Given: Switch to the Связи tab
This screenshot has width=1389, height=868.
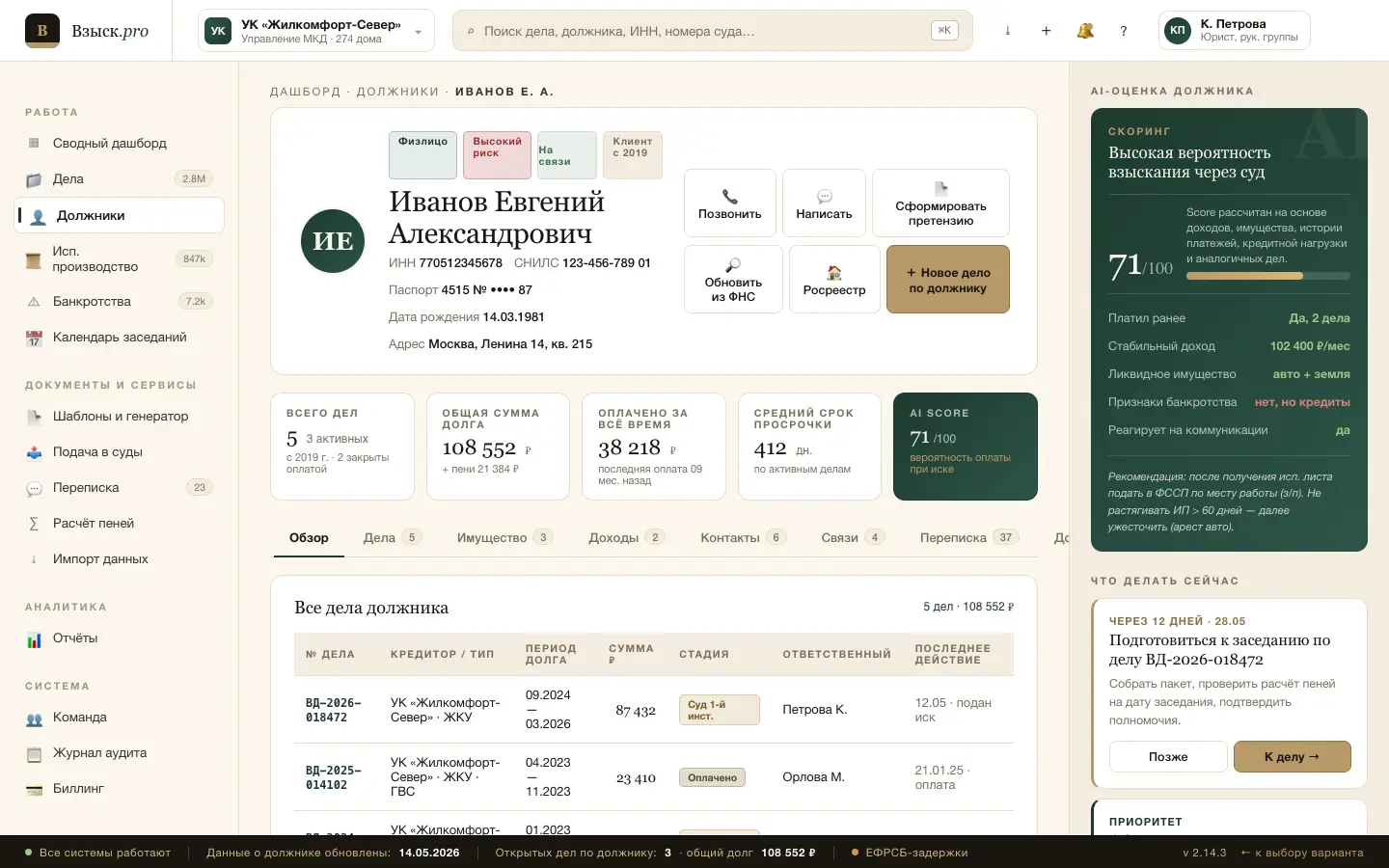Looking at the screenshot, I should (x=853, y=537).
